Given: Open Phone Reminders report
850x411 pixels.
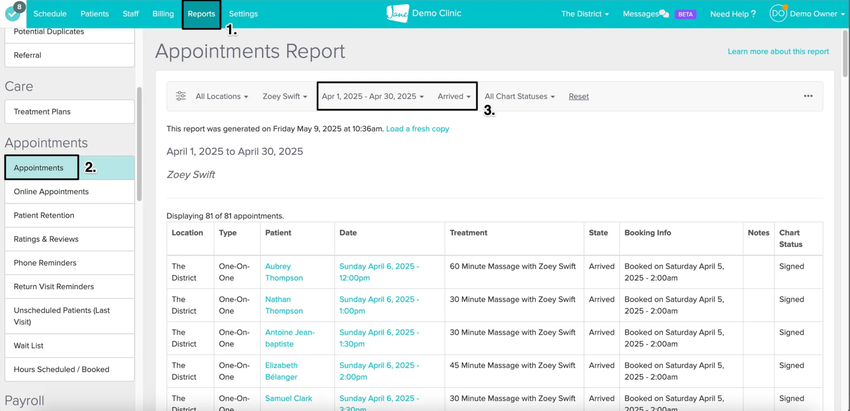Looking at the screenshot, I should pos(69,263).
